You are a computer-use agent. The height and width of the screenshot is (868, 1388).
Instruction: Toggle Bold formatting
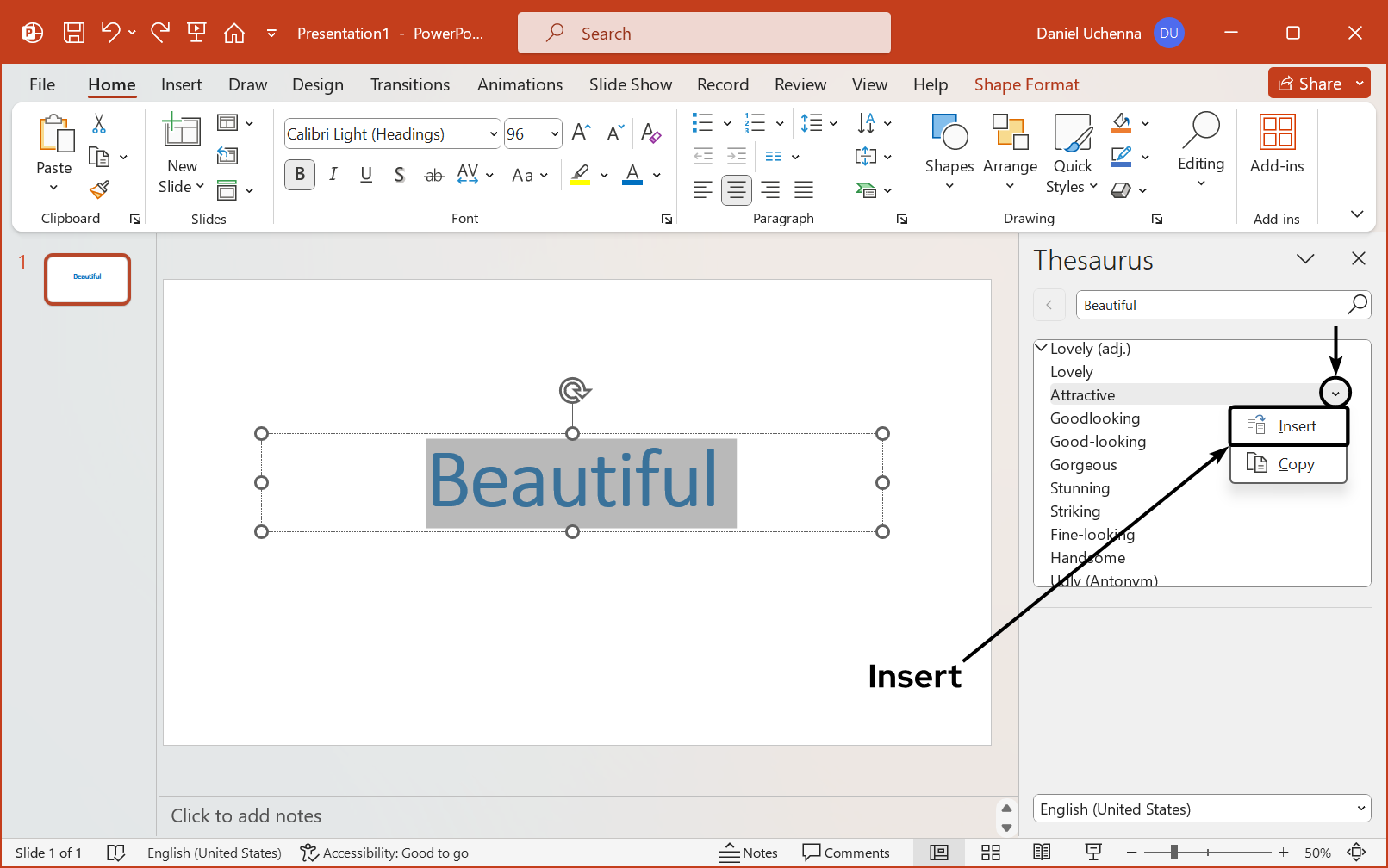coord(299,175)
